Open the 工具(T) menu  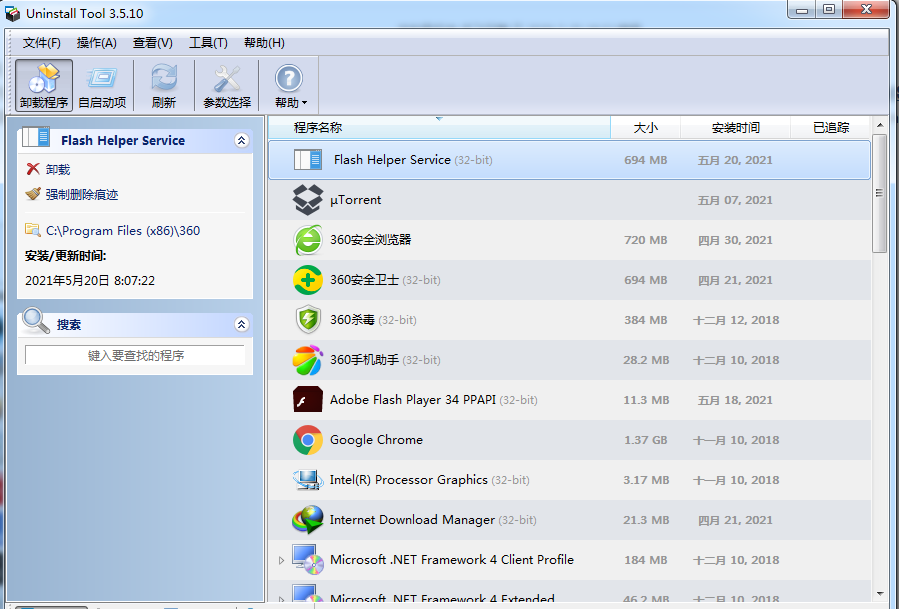point(208,43)
